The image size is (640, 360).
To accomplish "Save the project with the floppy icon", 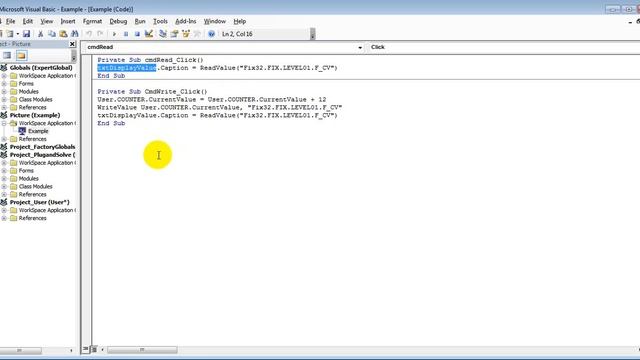I will point(27,34).
